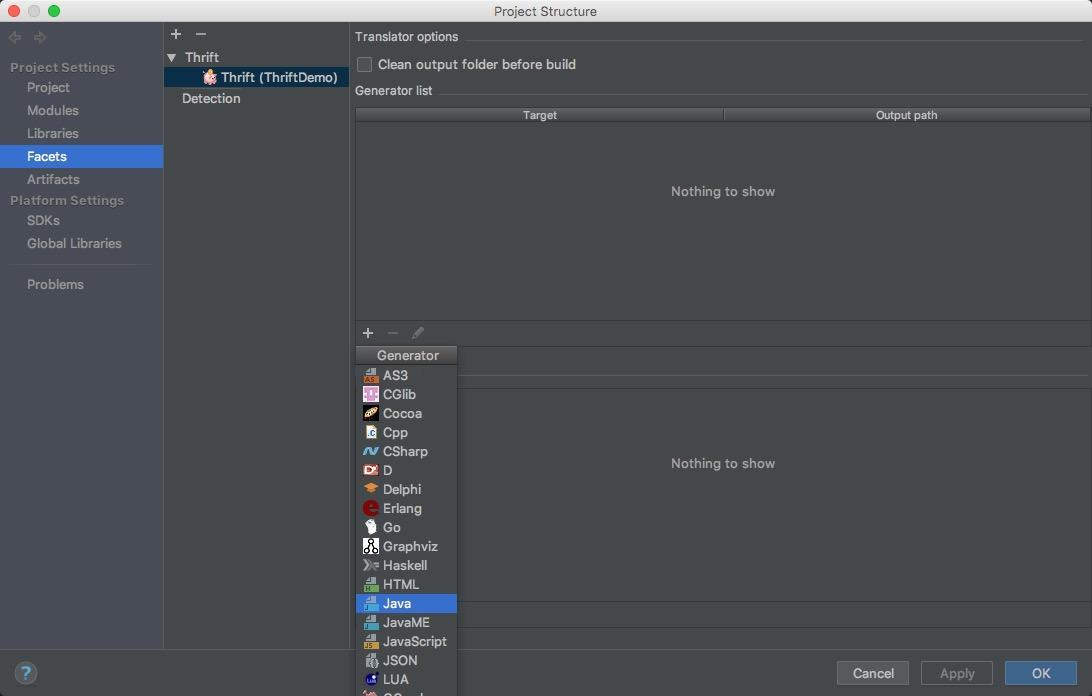Choose Haskell from the Generator menu
Viewport: 1092px width, 696px height.
406,566
